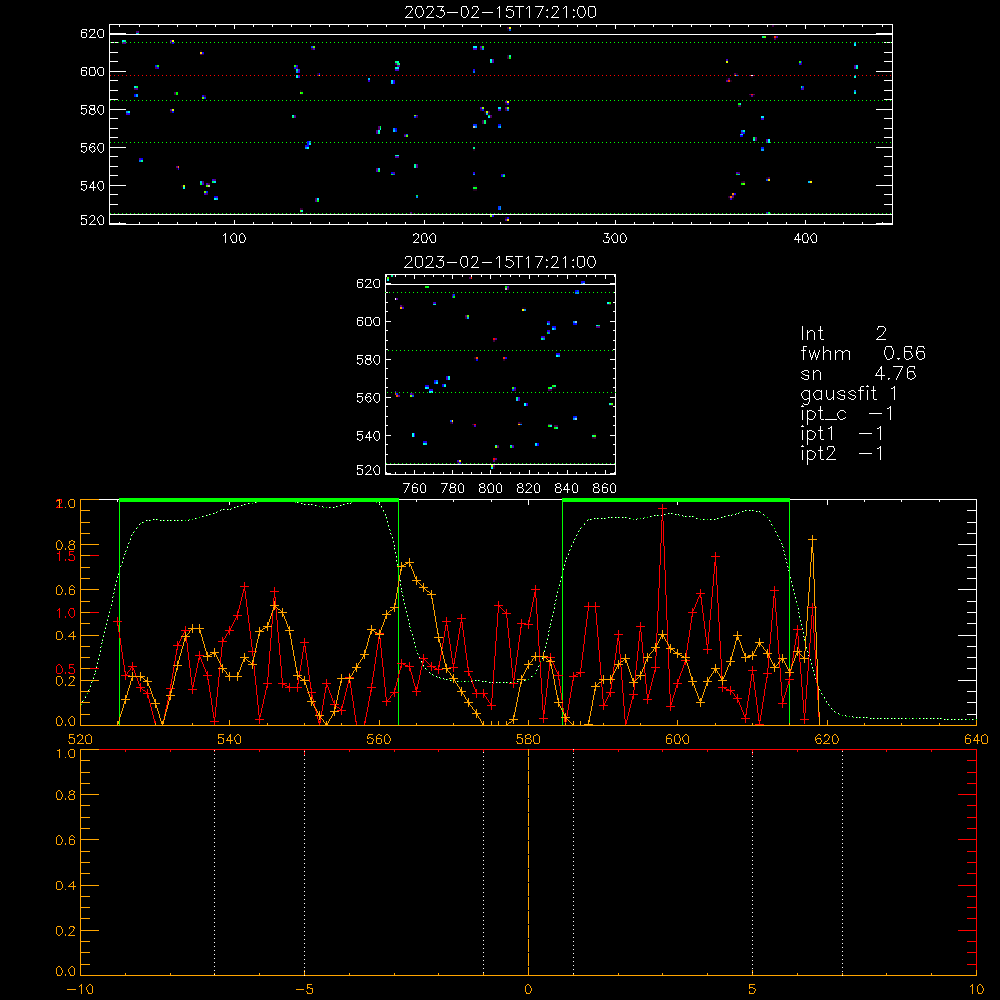Image resolution: width=1000 pixels, height=1000 pixels.
Task: Click the 560 x-axis label of profile plot
Action: (379, 739)
